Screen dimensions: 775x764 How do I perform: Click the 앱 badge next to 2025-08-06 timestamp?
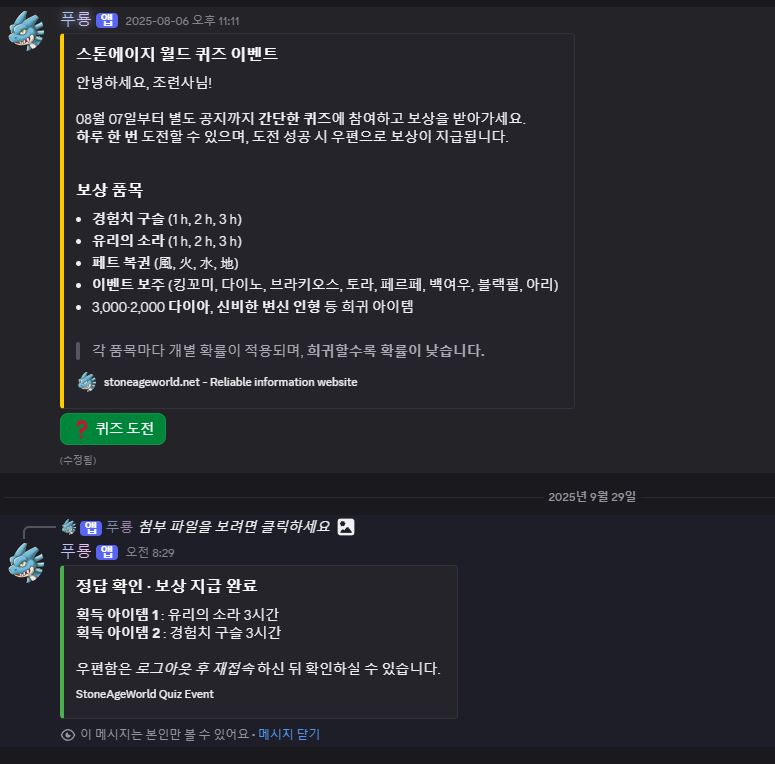click(108, 20)
